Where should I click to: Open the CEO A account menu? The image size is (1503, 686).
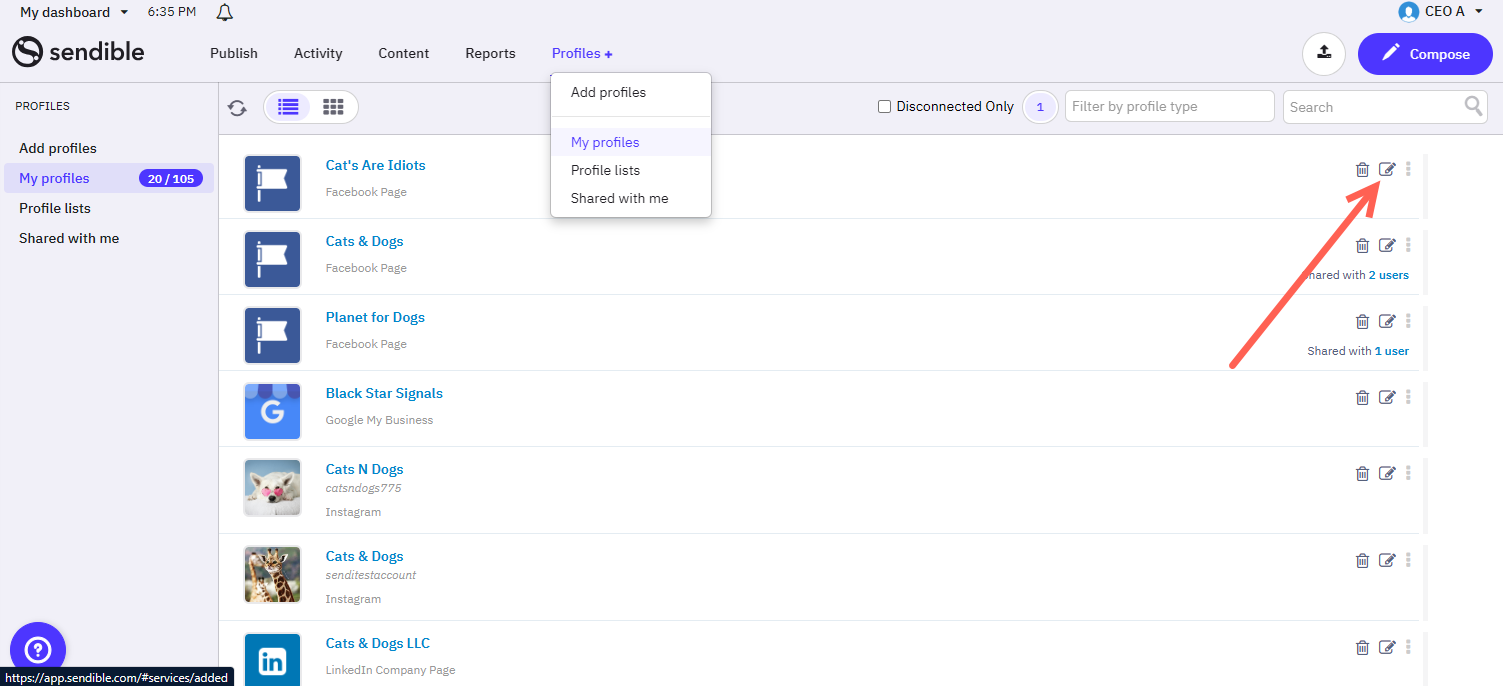(x=1441, y=11)
